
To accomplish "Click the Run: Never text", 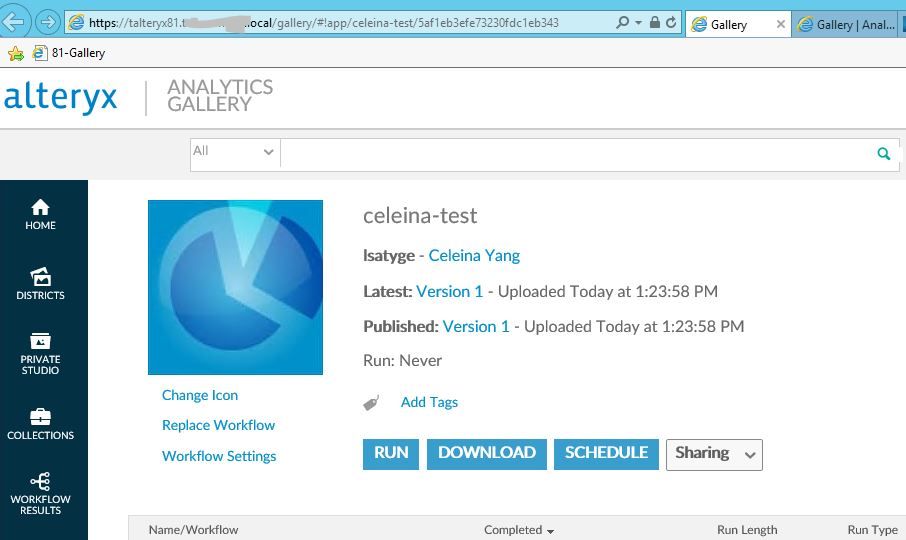I will pos(402,360).
